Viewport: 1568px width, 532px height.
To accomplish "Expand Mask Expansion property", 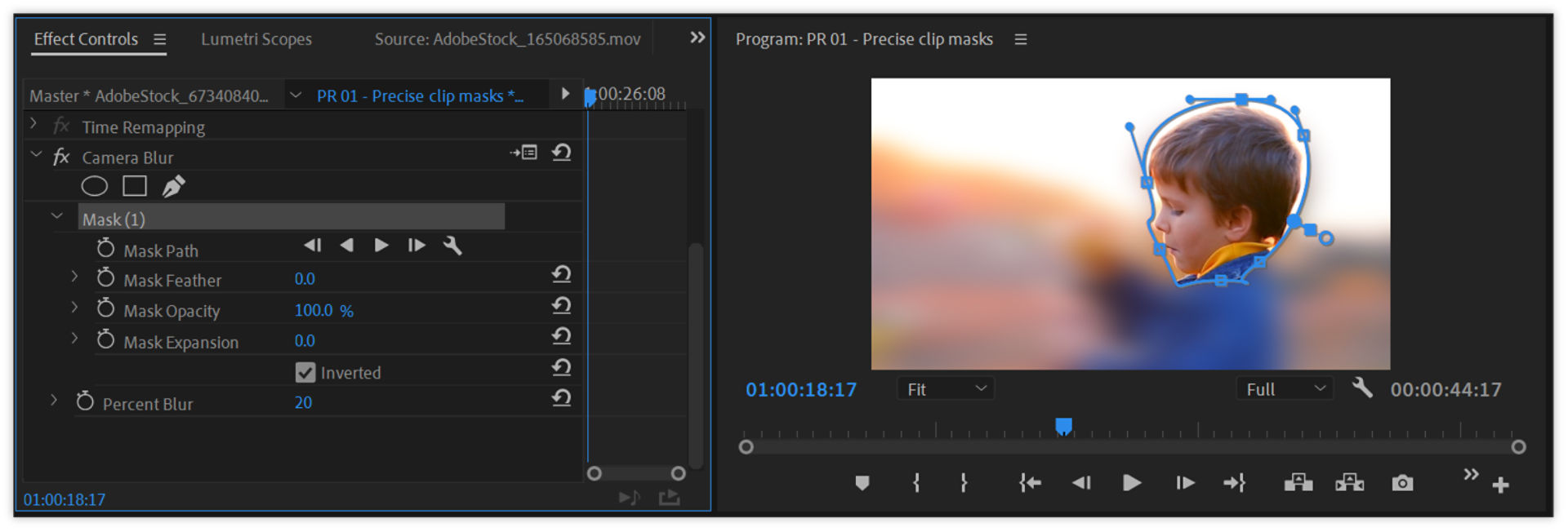I will tap(74, 338).
